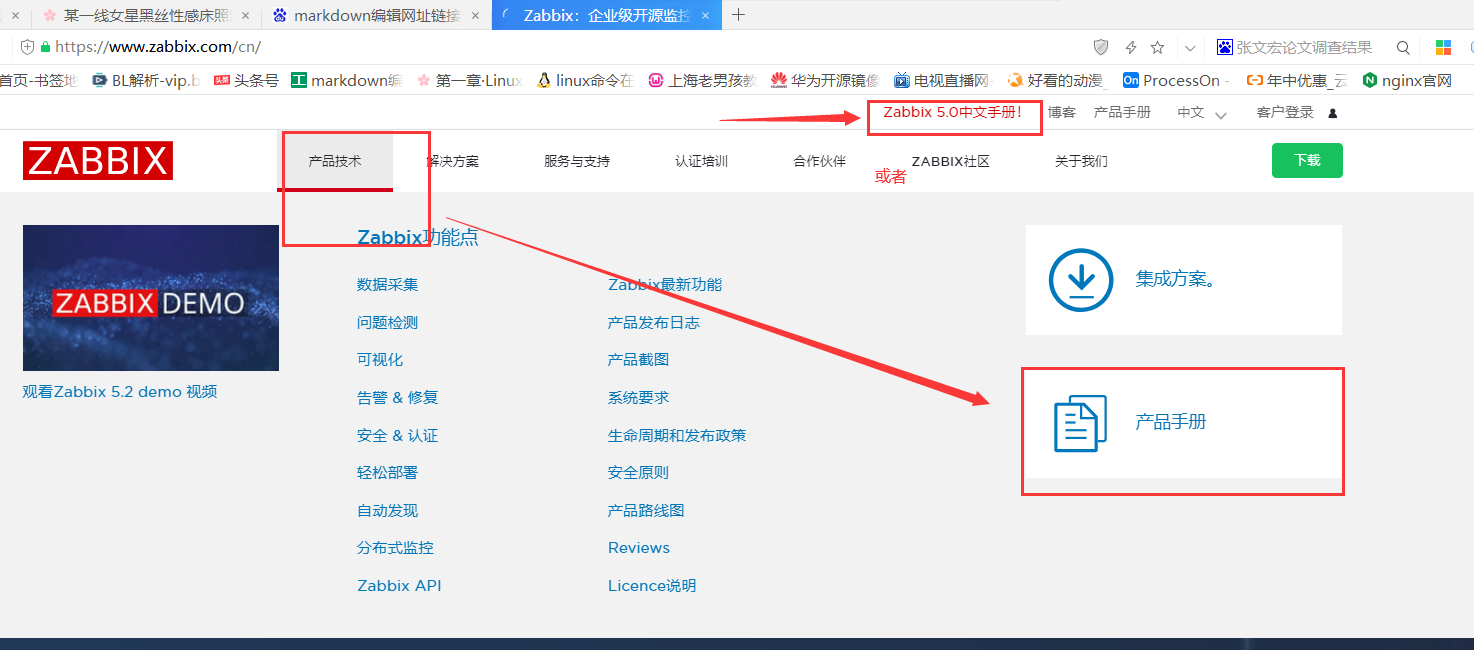The width and height of the screenshot is (1474, 650).
Task: Click the colorful four-squares icon
Action: (x=1443, y=47)
